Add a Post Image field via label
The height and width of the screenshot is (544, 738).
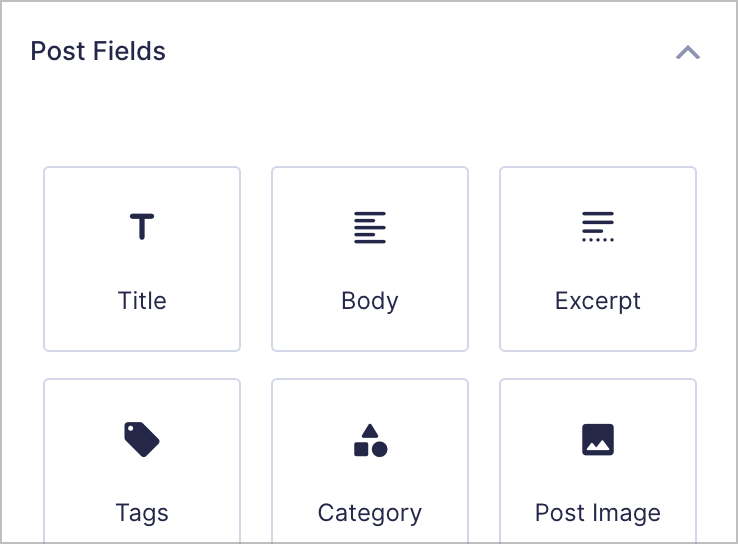598,513
